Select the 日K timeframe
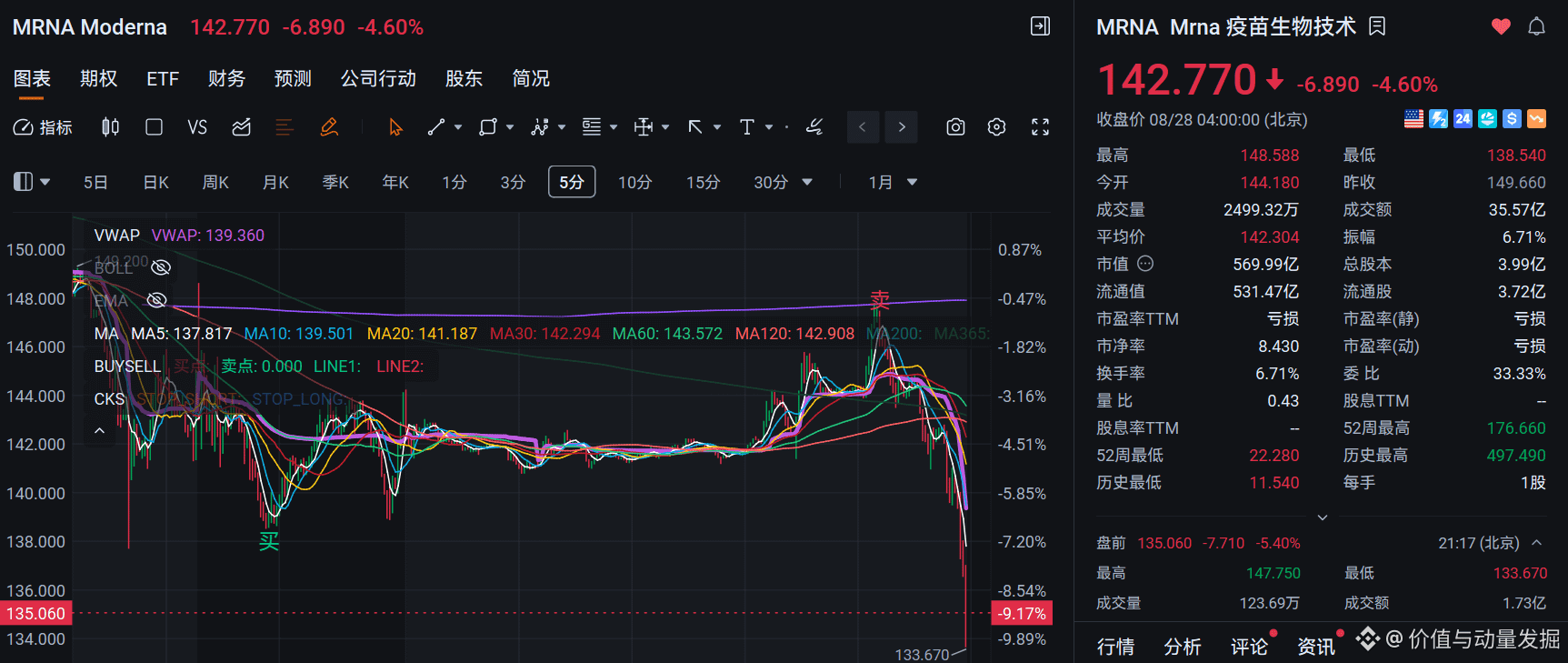This screenshot has width=1568, height=663. pos(156,183)
